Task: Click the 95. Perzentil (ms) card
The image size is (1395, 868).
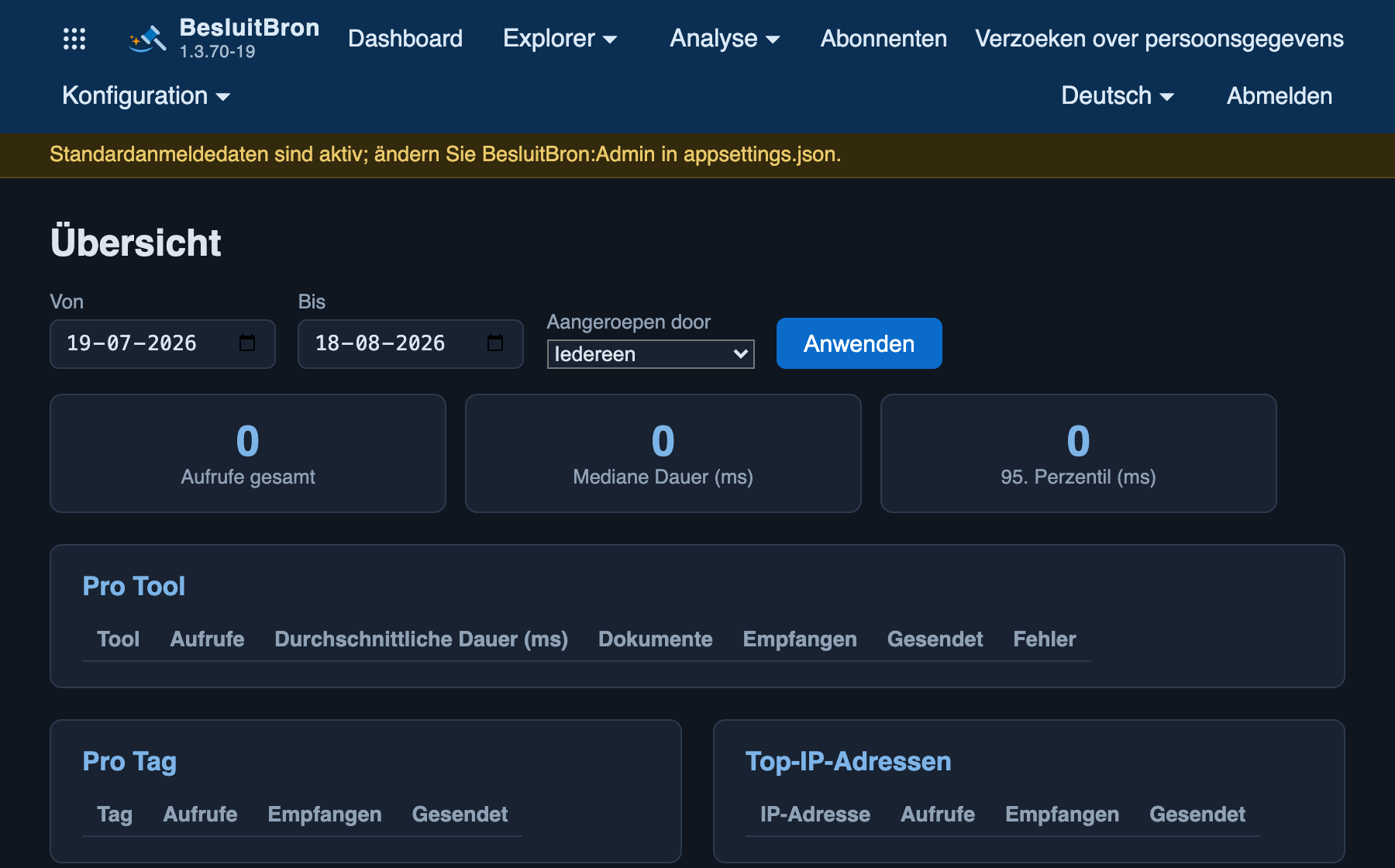Action: tap(1078, 453)
